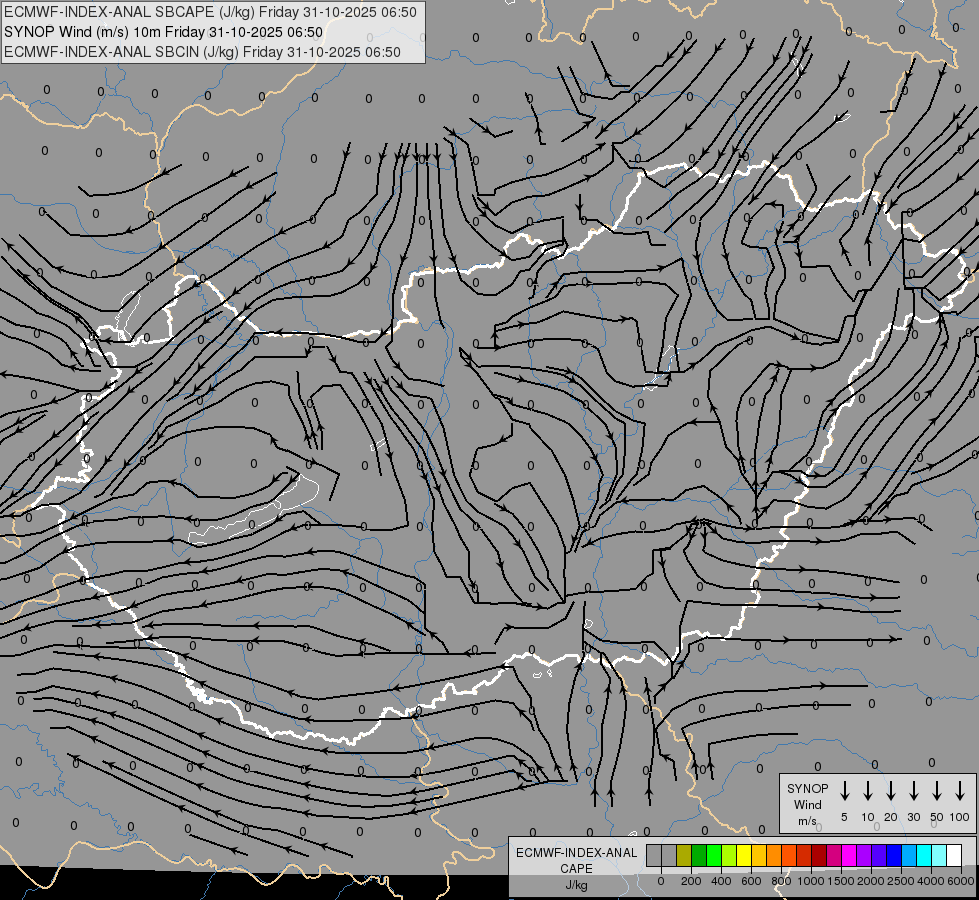Click the 'SYNOP' label in wind legend

[x=807, y=788]
